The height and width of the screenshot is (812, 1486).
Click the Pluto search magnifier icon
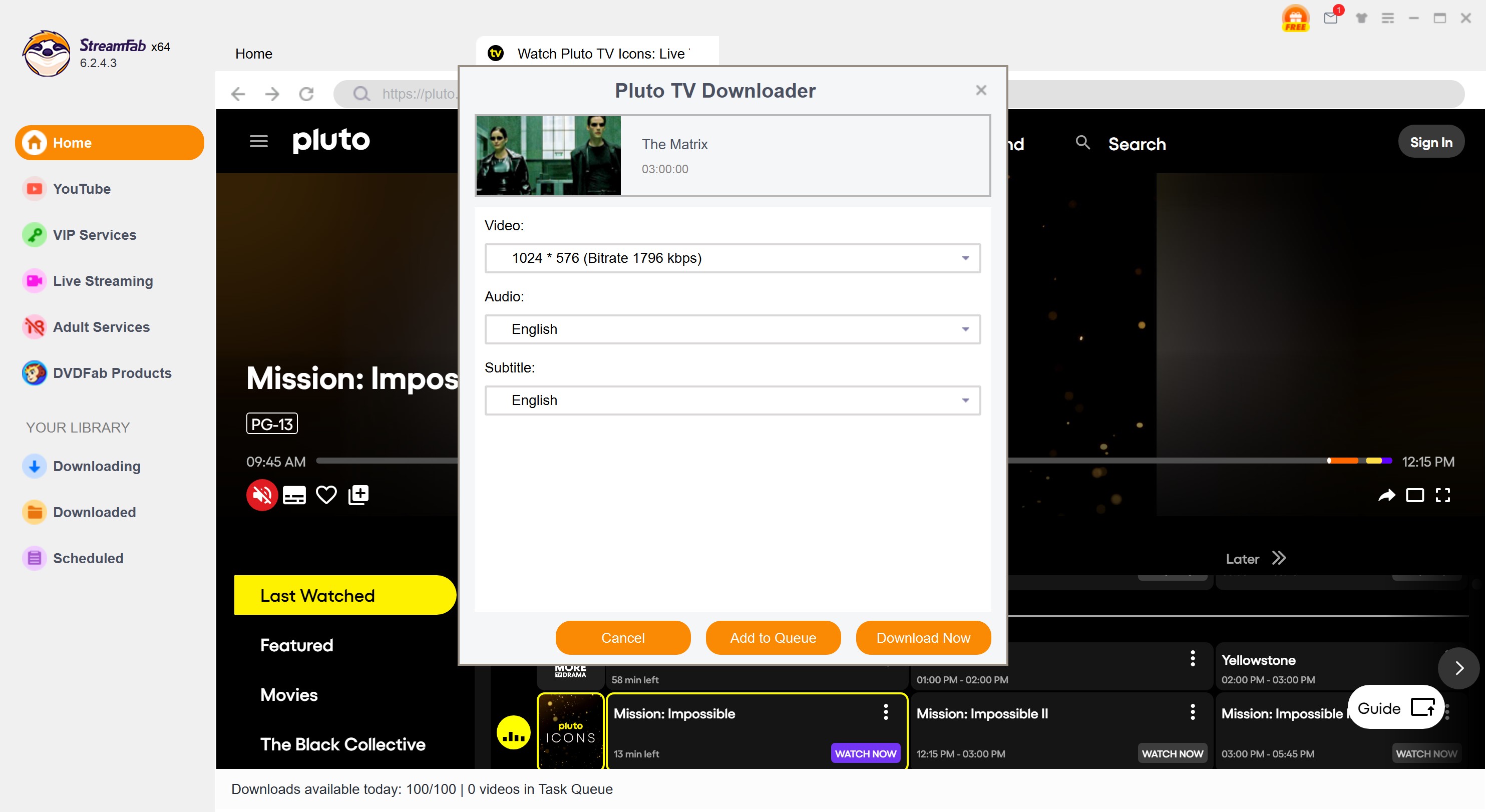[x=1083, y=143]
